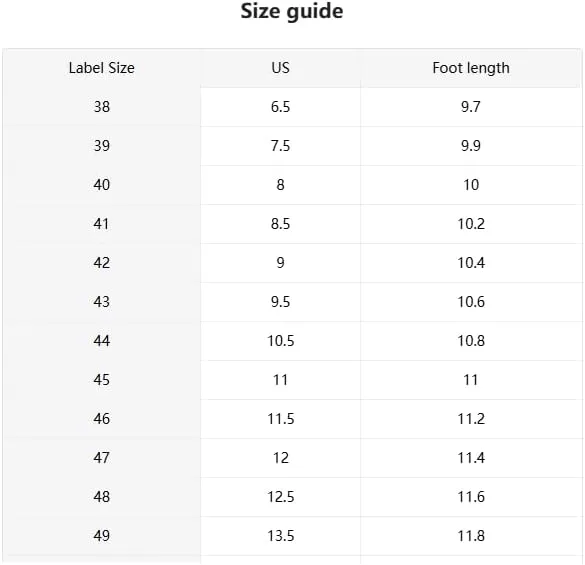585x565 pixels.
Task: Click US size 10.5 cell
Action: [x=281, y=341]
